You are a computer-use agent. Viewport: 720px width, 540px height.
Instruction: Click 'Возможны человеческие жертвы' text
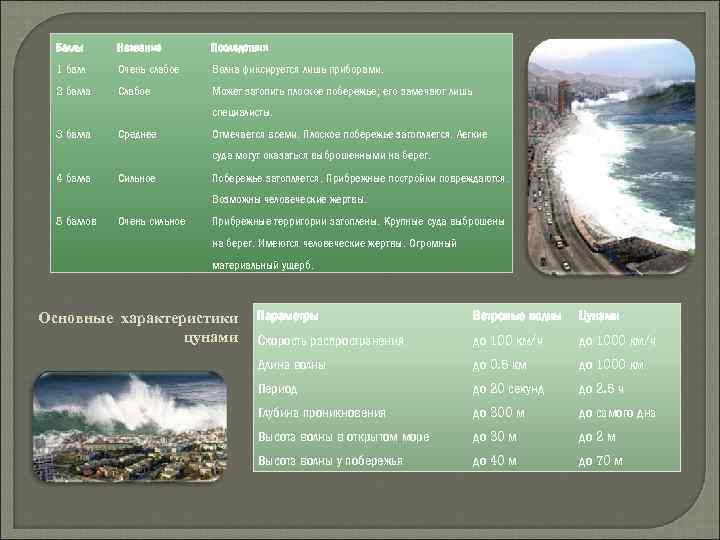coord(290,200)
